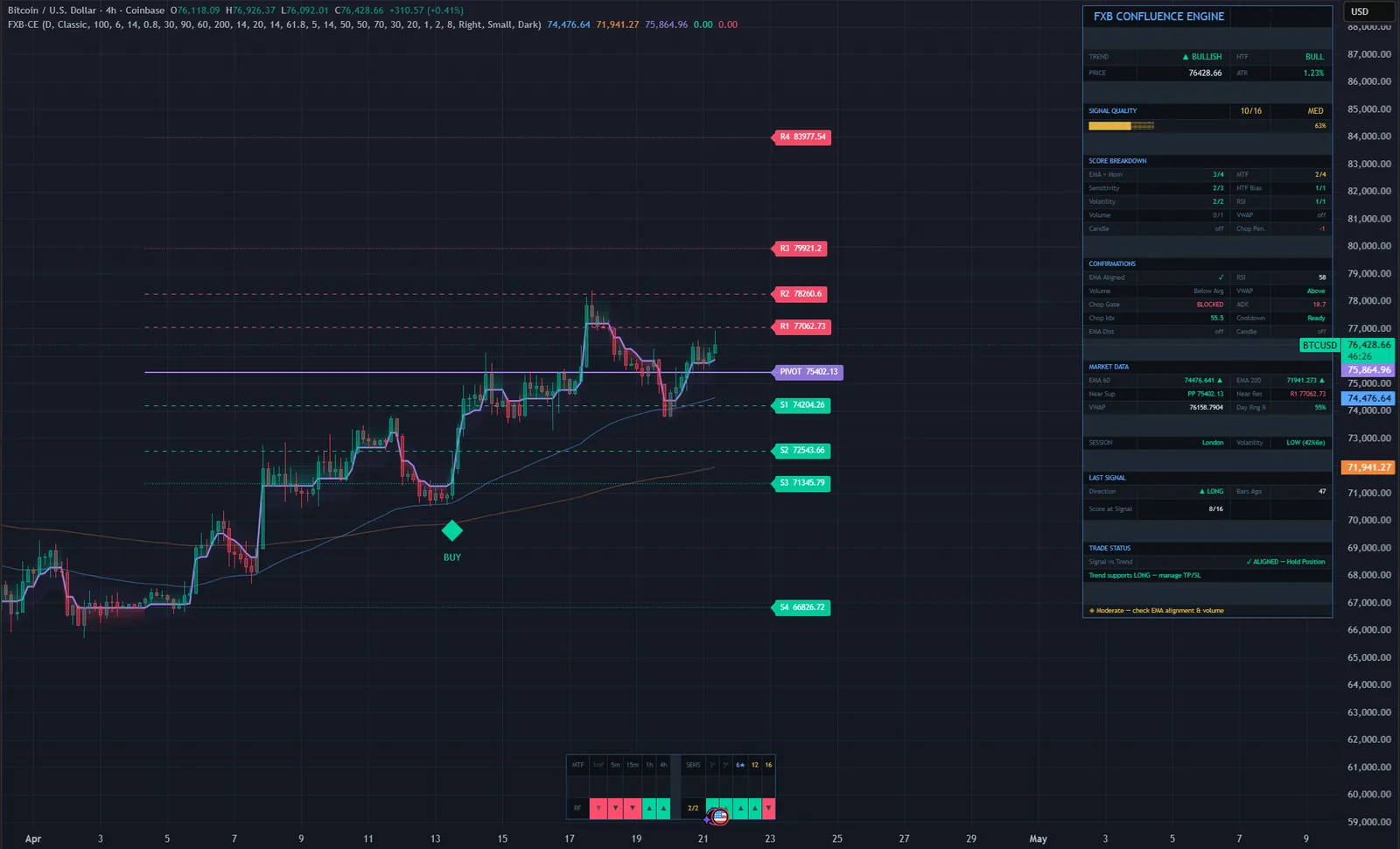Click the orange 71,941.27 price axis label

[x=1368, y=467]
